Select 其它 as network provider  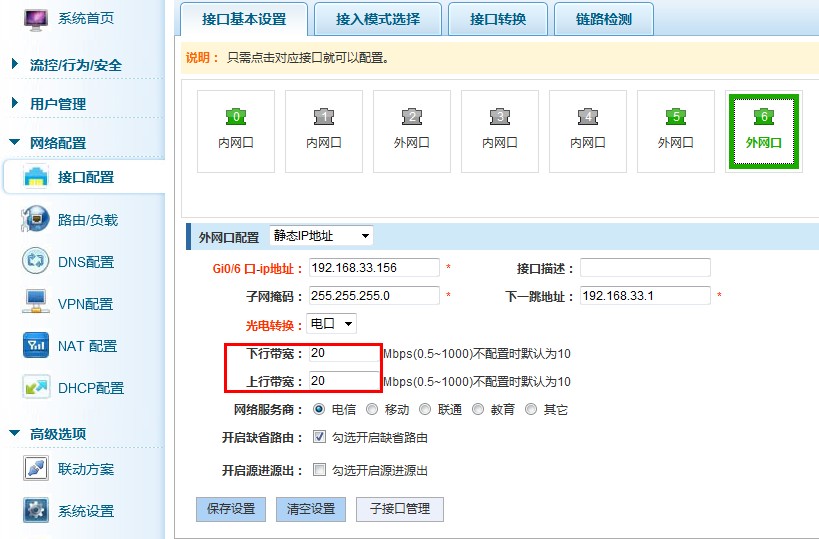[531, 409]
